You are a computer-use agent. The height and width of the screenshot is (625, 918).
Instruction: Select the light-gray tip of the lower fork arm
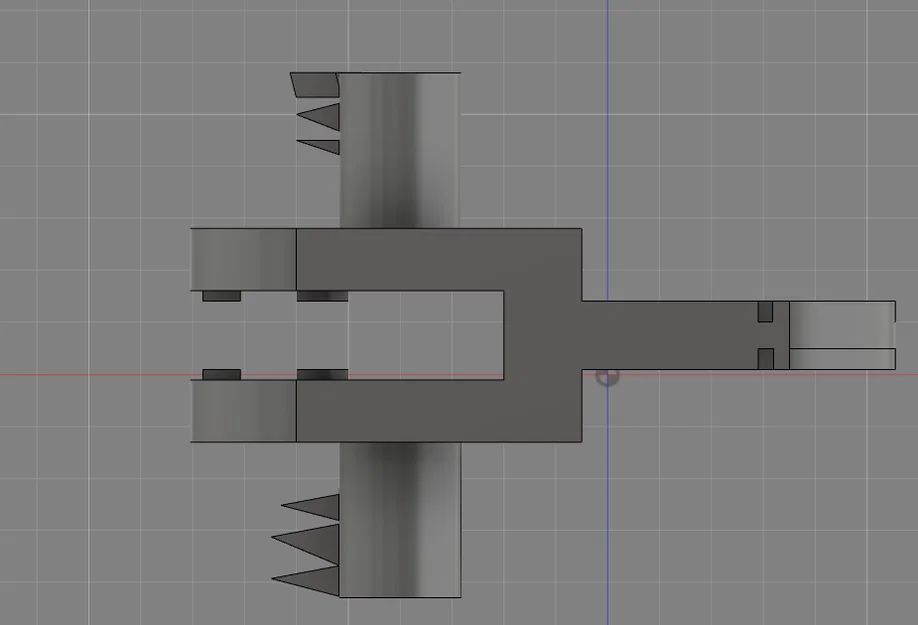[x=244, y=411]
